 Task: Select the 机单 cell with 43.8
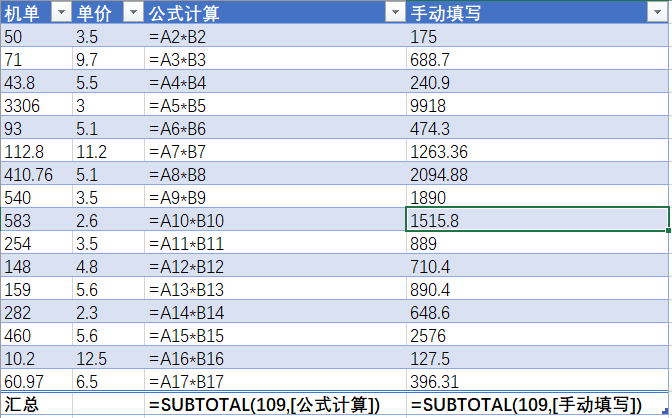pyautogui.click(x=36, y=82)
